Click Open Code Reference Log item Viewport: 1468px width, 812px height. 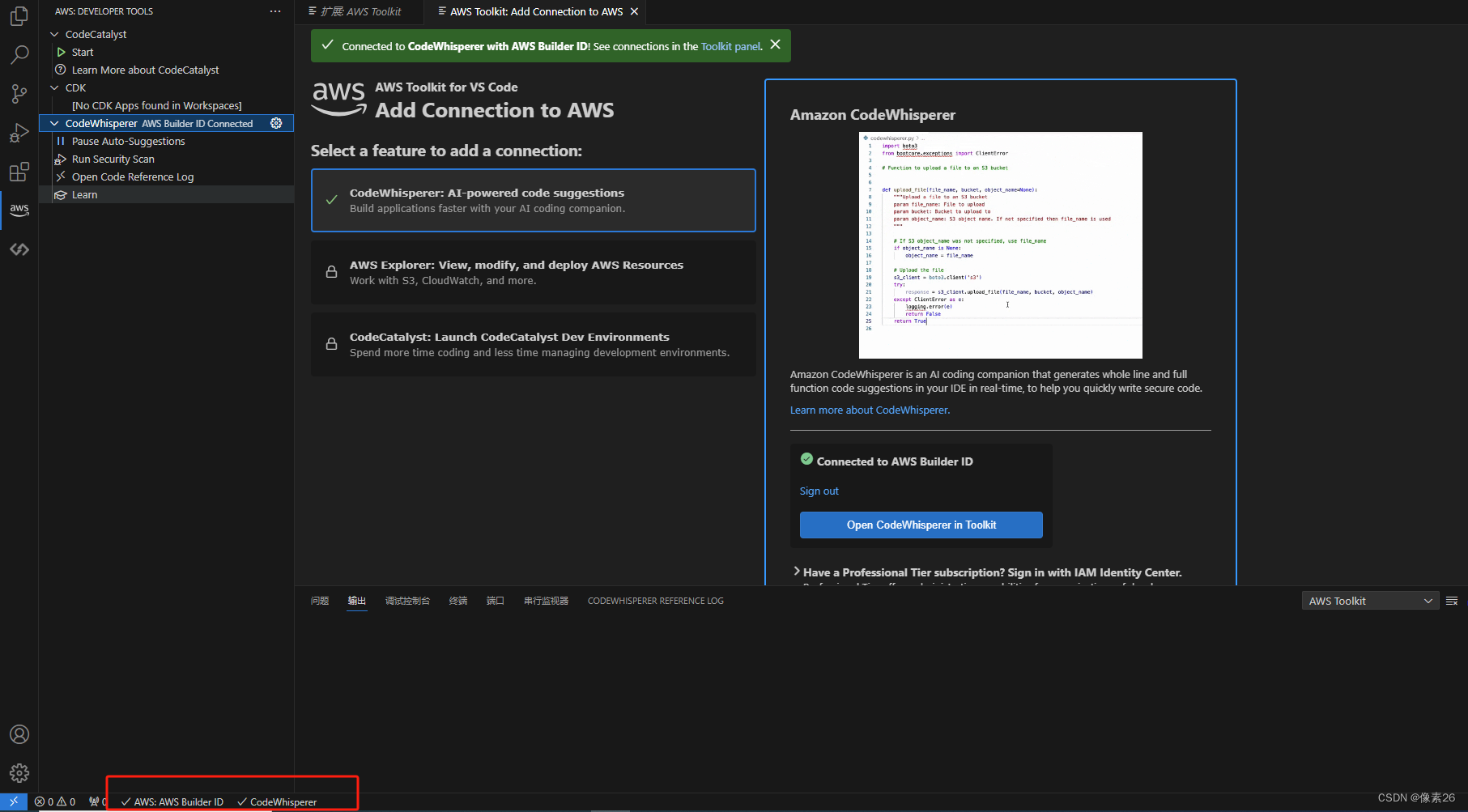click(133, 176)
